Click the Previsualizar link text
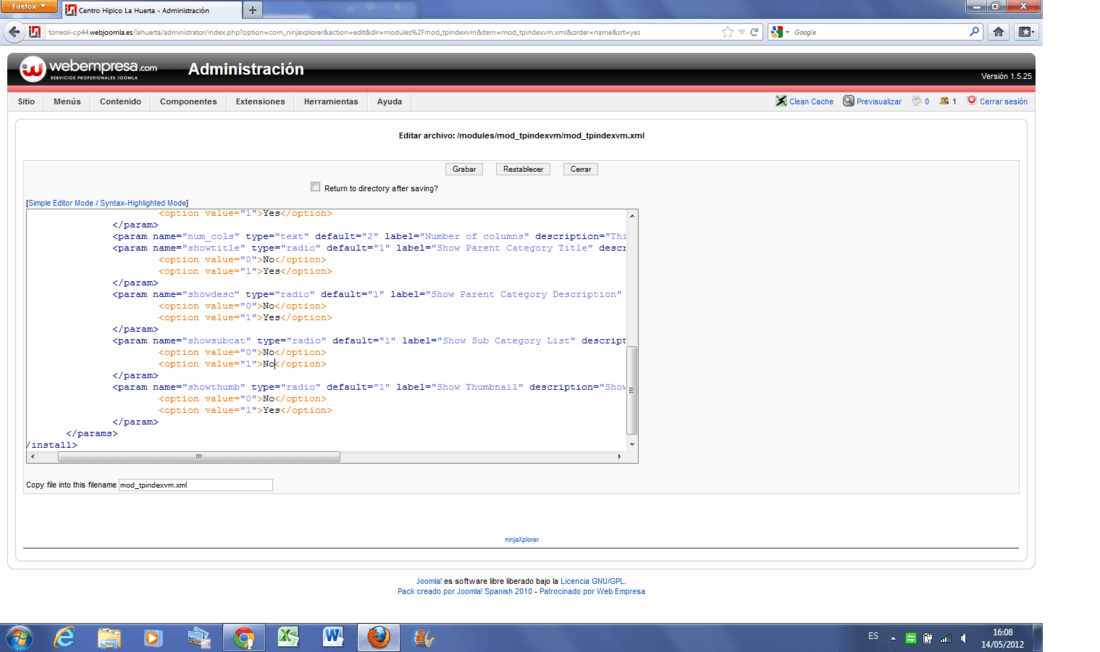The image size is (1100, 652). (x=878, y=102)
